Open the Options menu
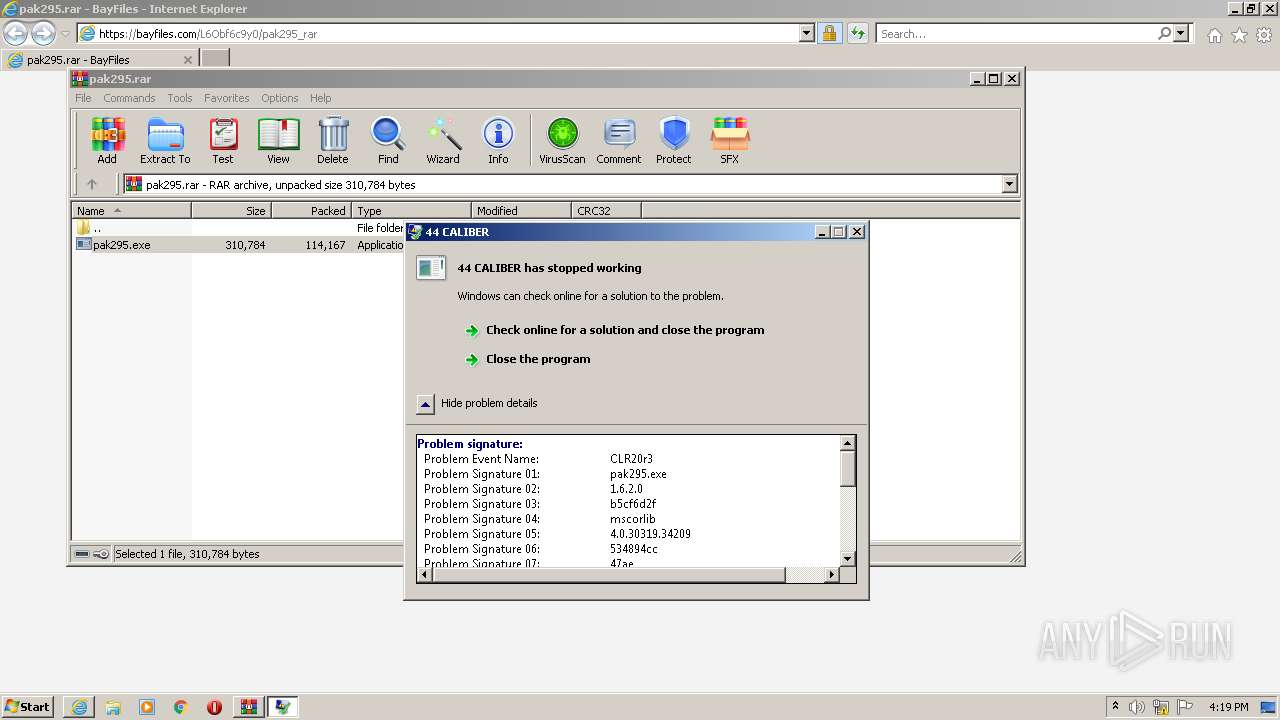 coord(280,98)
